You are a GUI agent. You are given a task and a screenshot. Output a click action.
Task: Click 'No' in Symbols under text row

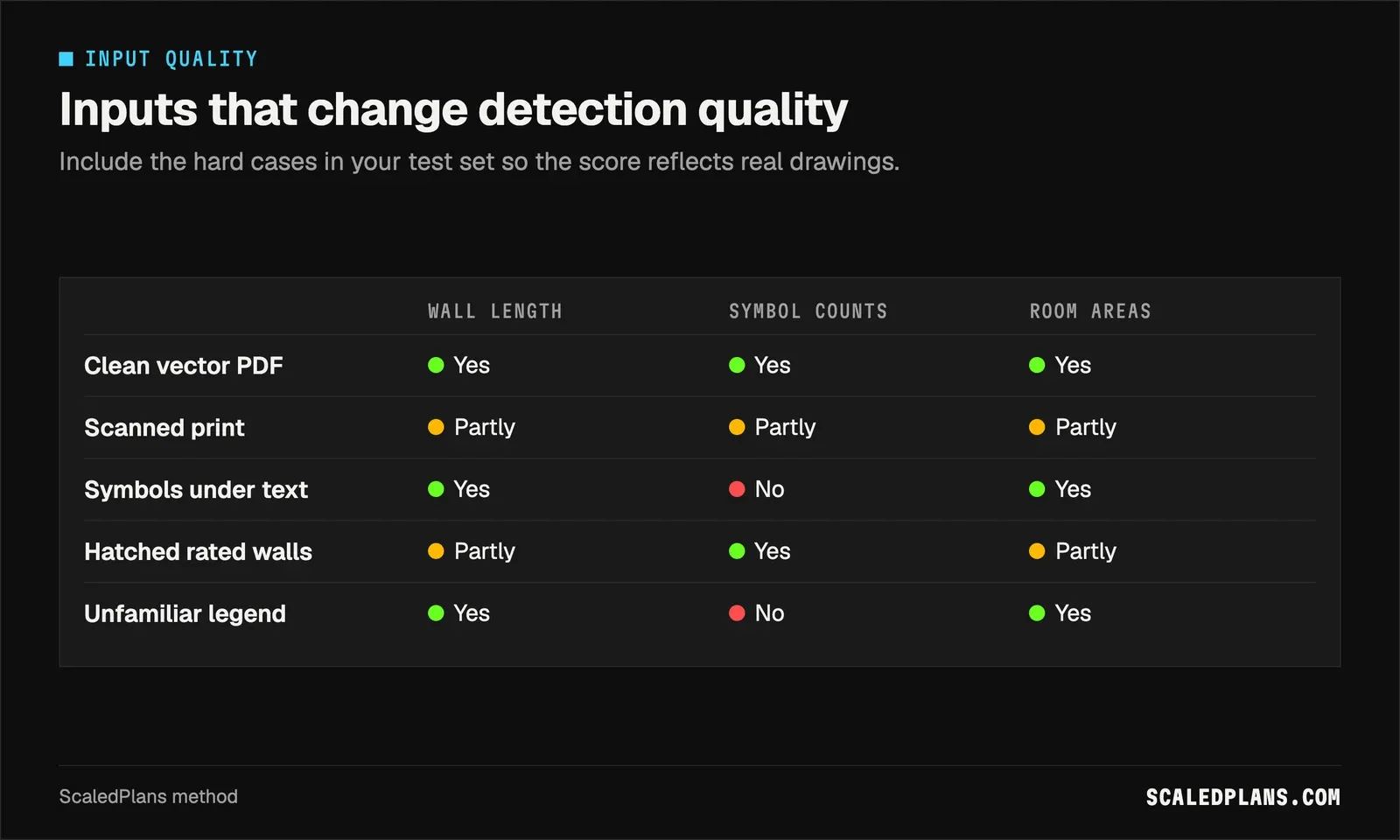(769, 489)
